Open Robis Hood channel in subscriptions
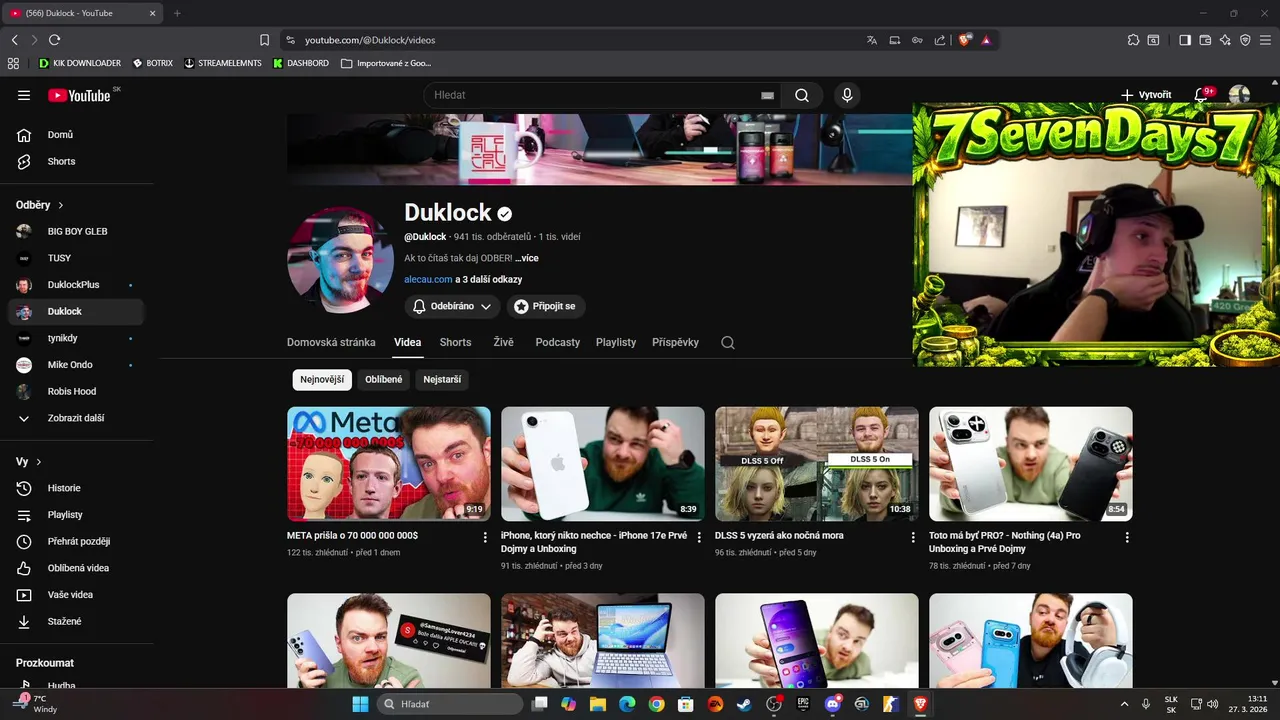This screenshot has height=720, width=1280. click(77, 391)
